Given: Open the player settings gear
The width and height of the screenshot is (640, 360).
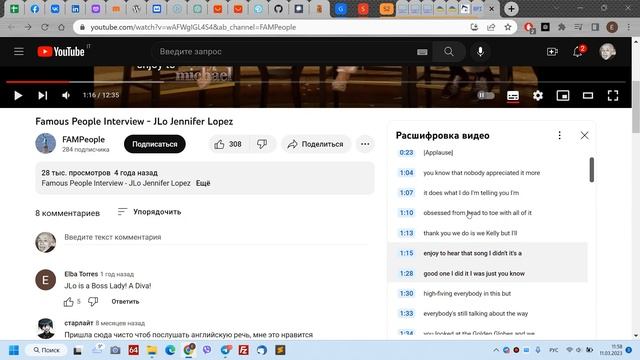Looking at the screenshot, I should click(x=538, y=96).
